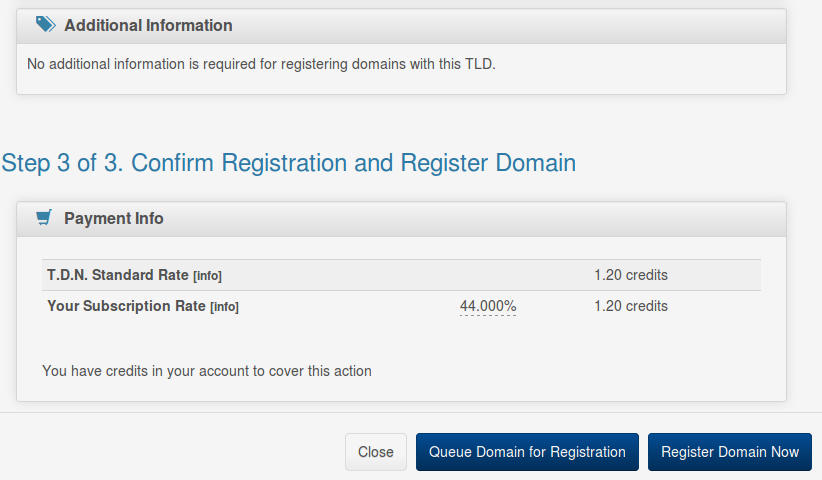Click the T.D.N. Standard Rate label
822x480 pixels.
[118, 275]
